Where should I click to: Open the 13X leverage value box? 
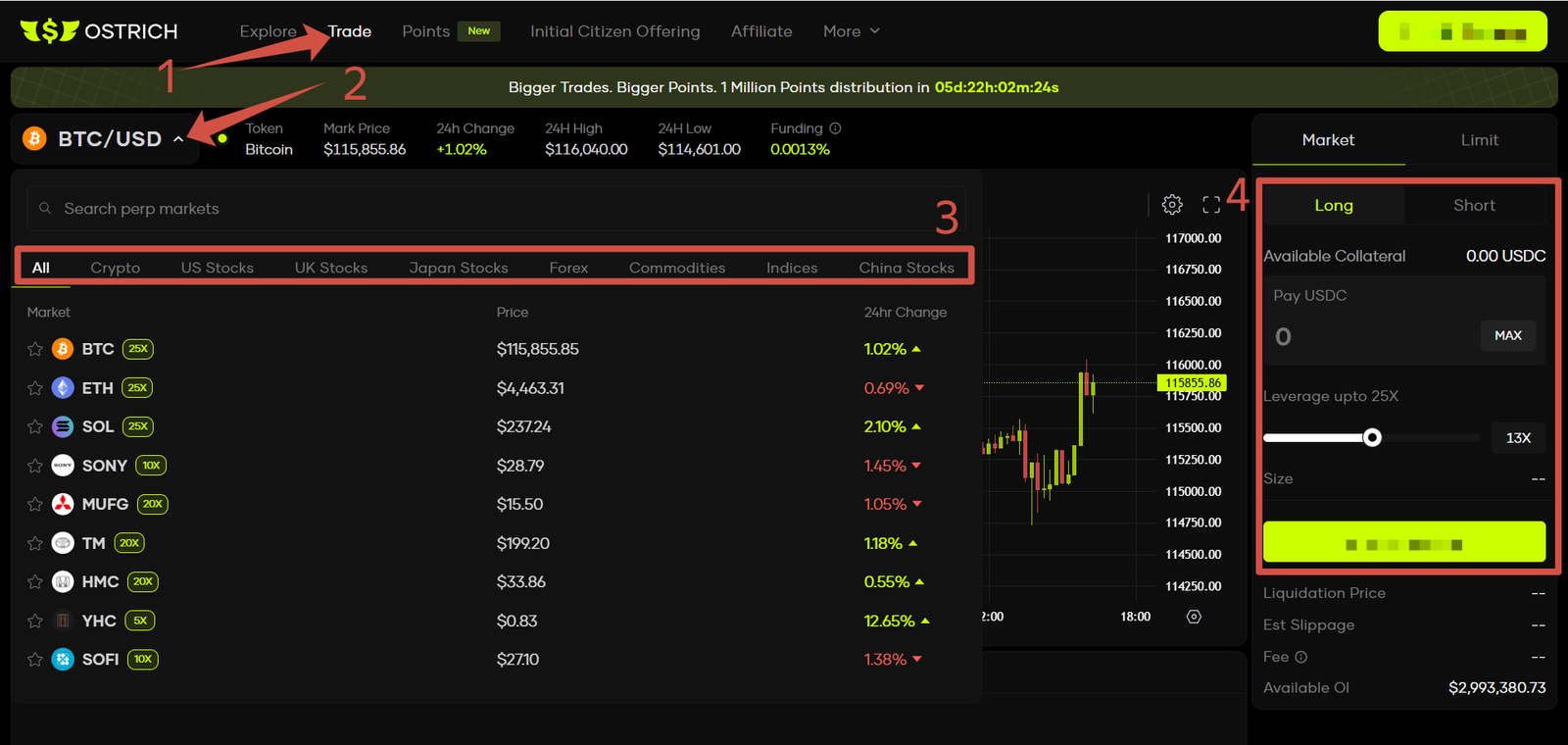(x=1517, y=438)
